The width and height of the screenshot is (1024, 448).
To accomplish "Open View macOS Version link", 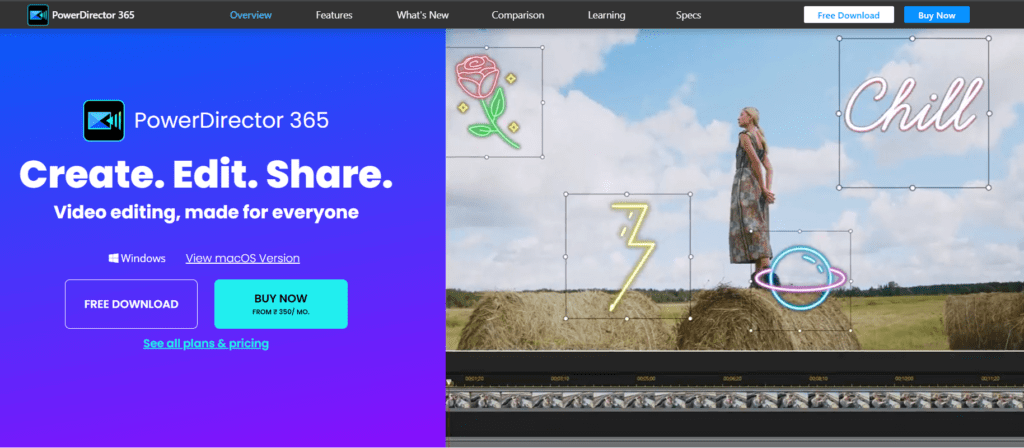I will click(243, 258).
